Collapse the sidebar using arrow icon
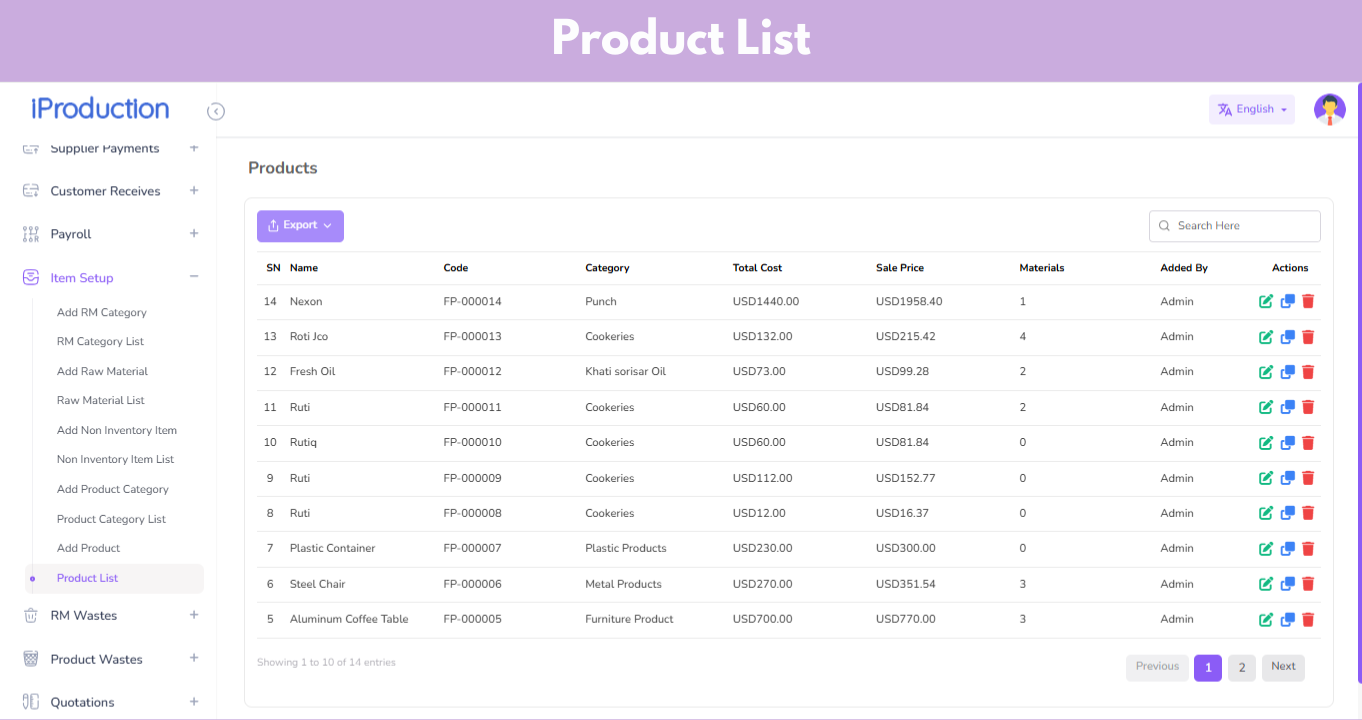Image resolution: width=1362 pixels, height=720 pixels. point(216,111)
